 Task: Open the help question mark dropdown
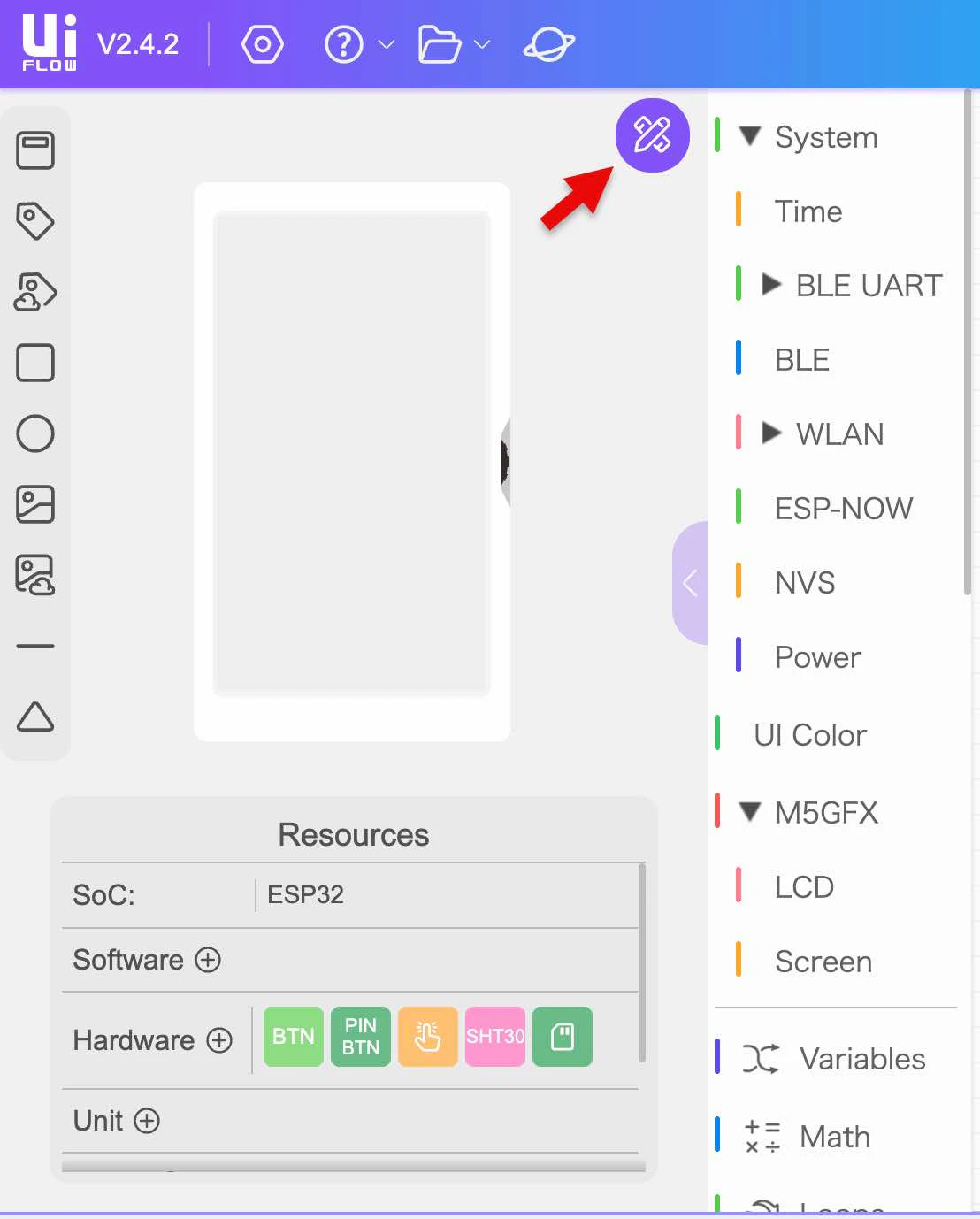coord(357,44)
